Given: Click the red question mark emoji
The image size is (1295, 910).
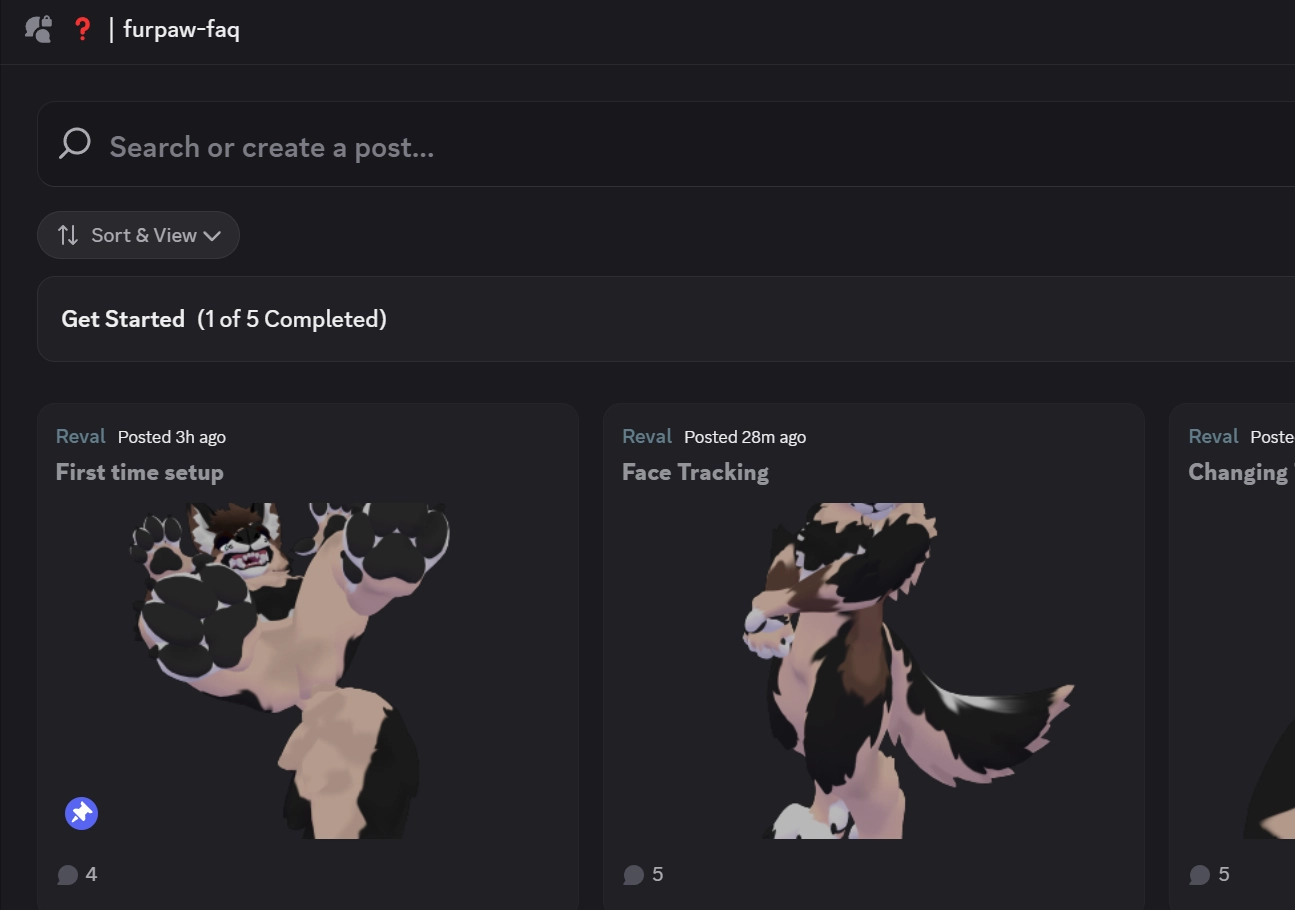Looking at the screenshot, I should 83,29.
